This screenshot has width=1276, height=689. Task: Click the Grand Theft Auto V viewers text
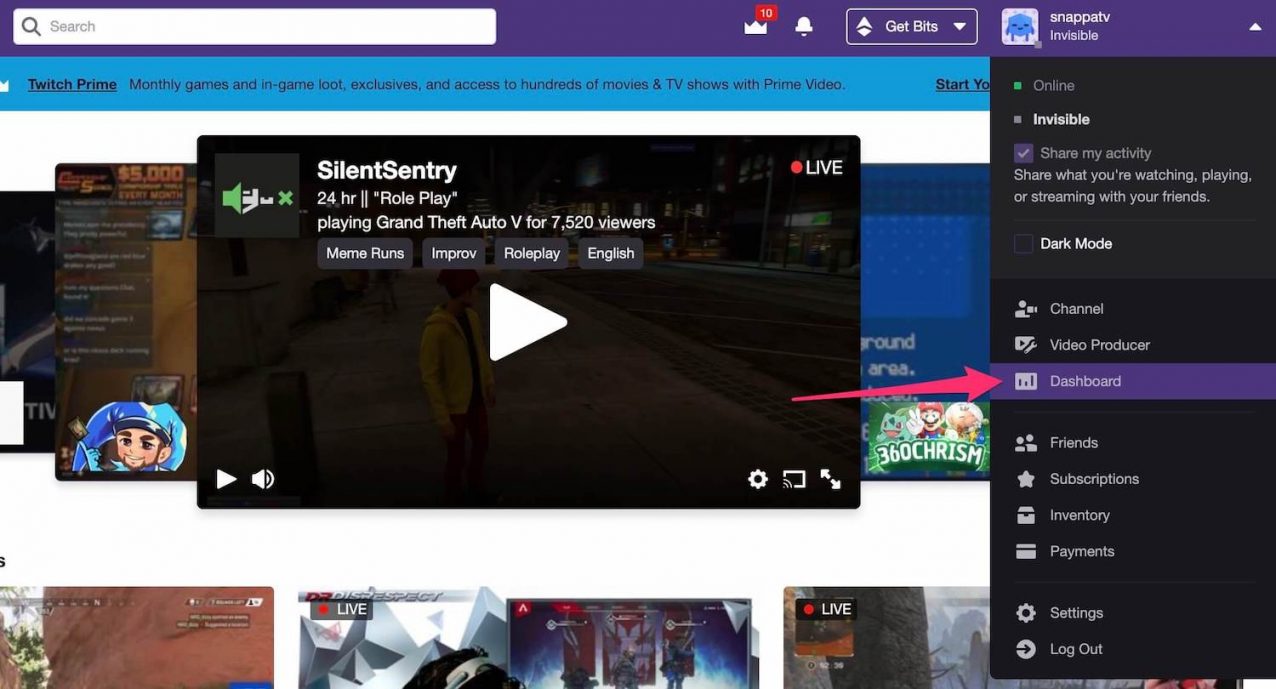[486, 222]
